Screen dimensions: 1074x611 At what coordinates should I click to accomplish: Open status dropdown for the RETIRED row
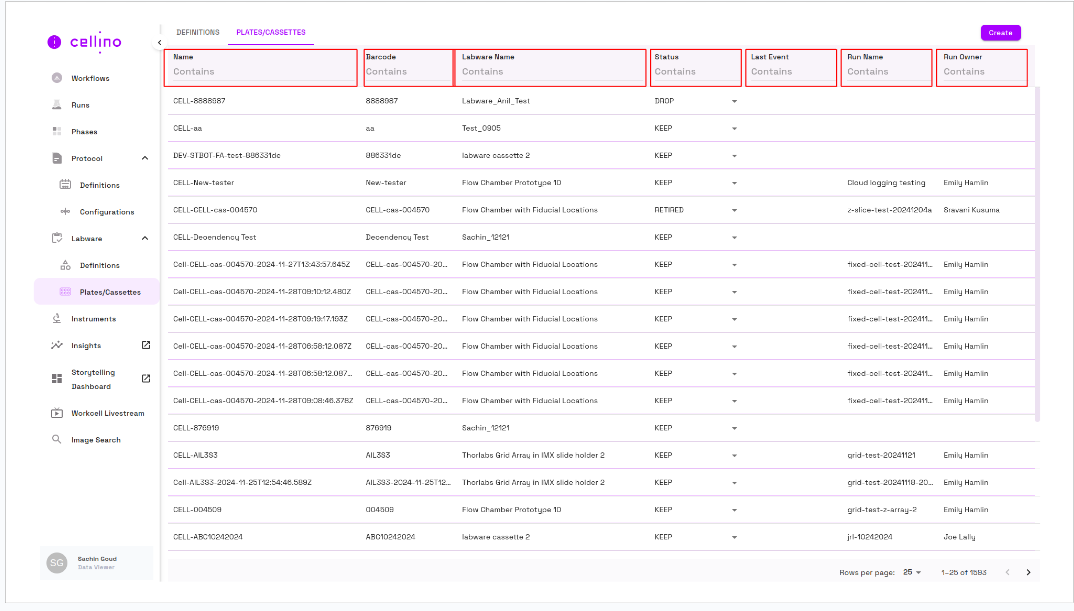point(734,210)
